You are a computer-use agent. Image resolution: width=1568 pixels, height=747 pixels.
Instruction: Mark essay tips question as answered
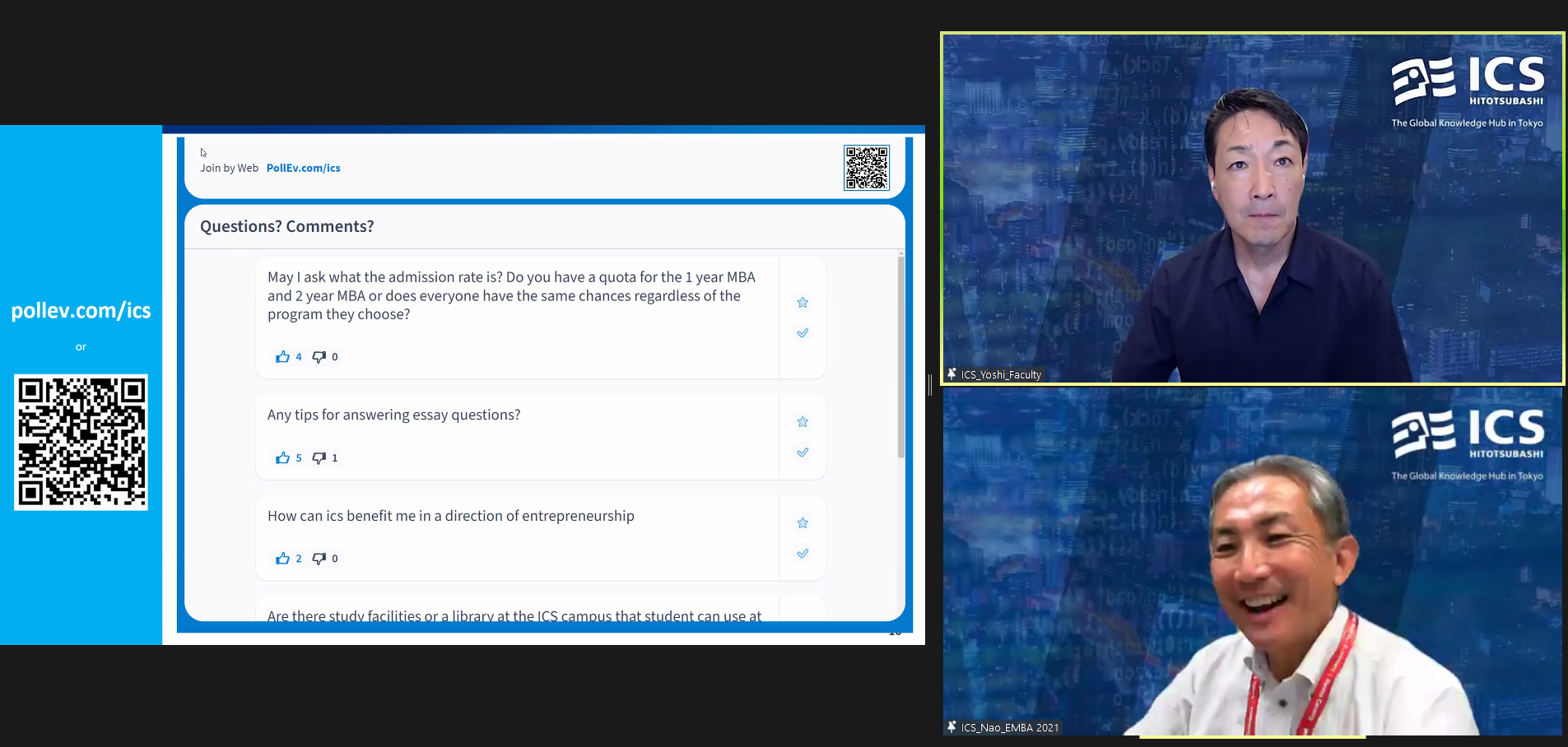[803, 452]
